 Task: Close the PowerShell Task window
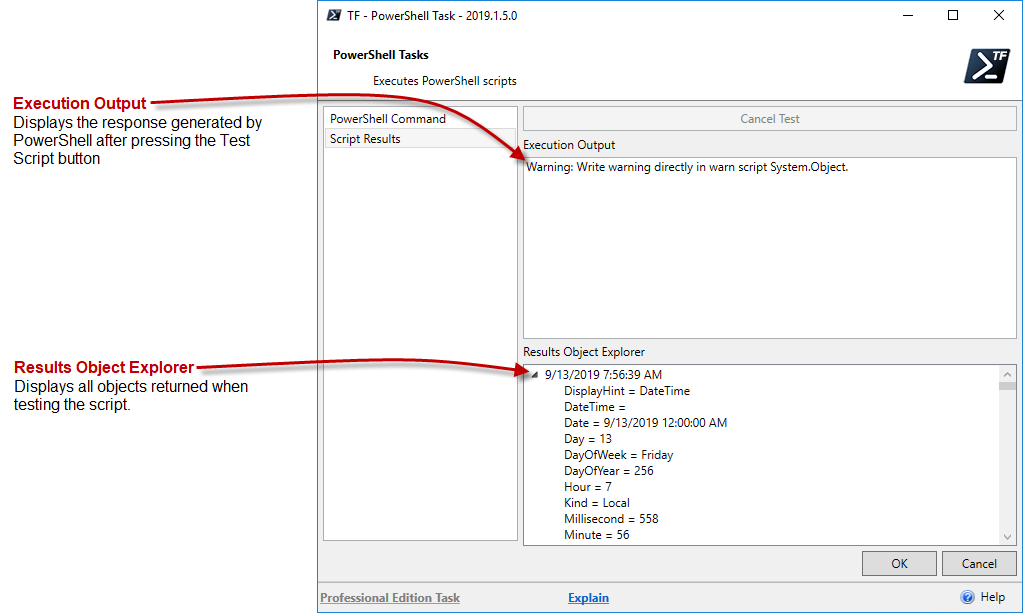click(x=998, y=15)
